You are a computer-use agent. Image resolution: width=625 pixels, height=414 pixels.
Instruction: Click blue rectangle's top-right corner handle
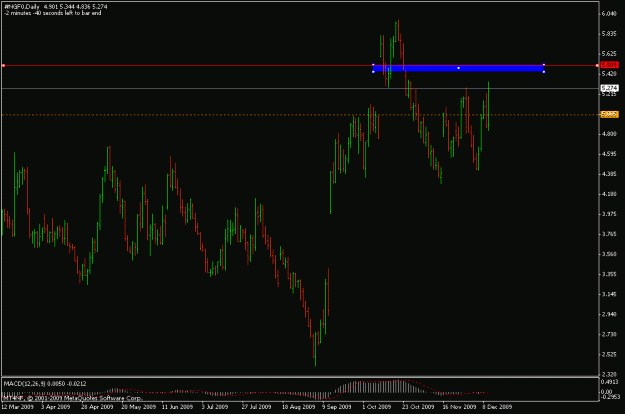click(544, 65)
